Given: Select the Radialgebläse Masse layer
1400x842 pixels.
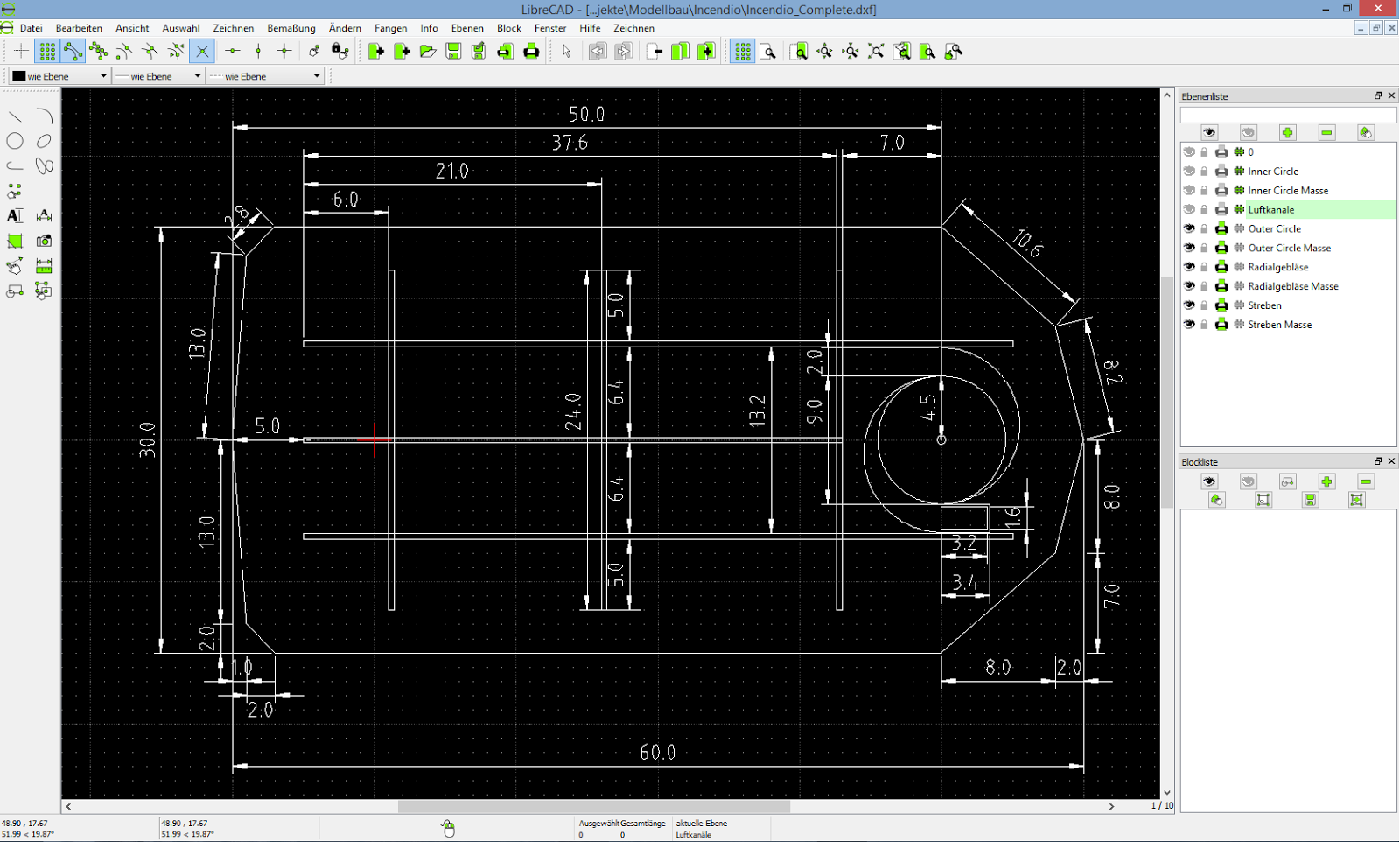Looking at the screenshot, I should coord(1293,286).
